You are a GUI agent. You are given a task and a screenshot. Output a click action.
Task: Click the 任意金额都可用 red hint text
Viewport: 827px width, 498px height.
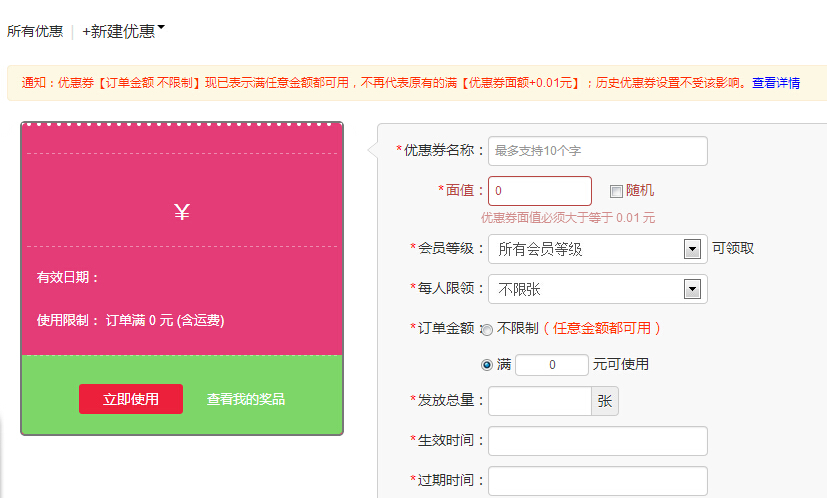(602, 328)
